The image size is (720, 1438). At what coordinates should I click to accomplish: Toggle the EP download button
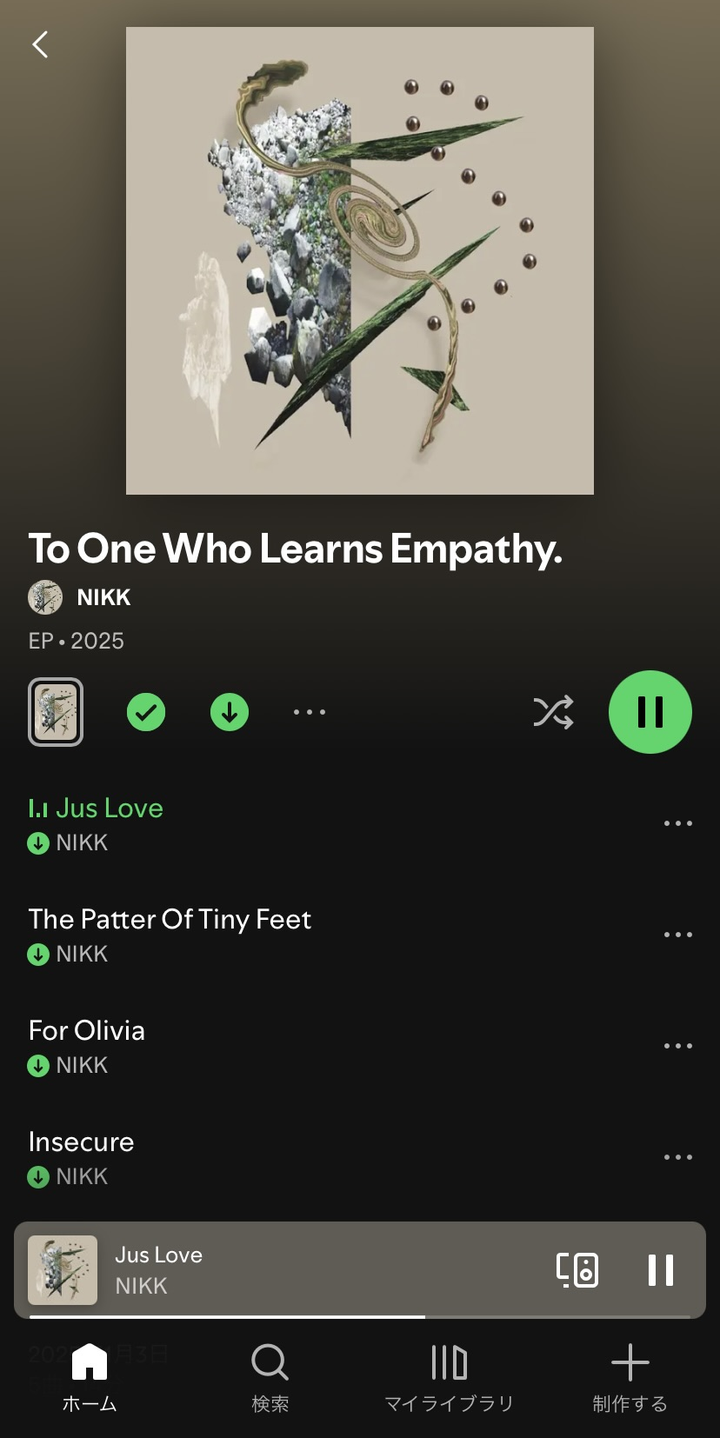coord(229,712)
